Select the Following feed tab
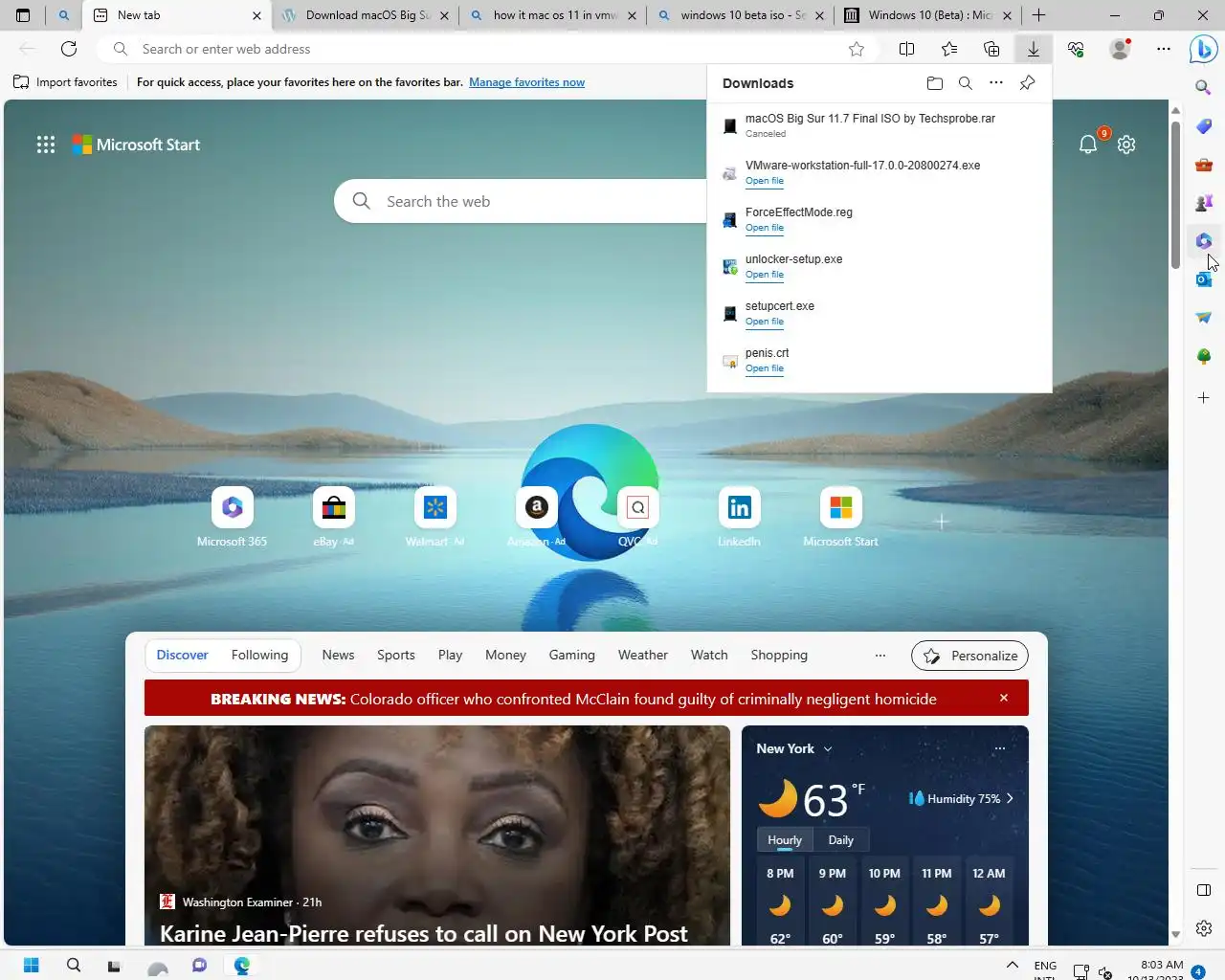This screenshot has width=1225, height=980. (x=259, y=656)
